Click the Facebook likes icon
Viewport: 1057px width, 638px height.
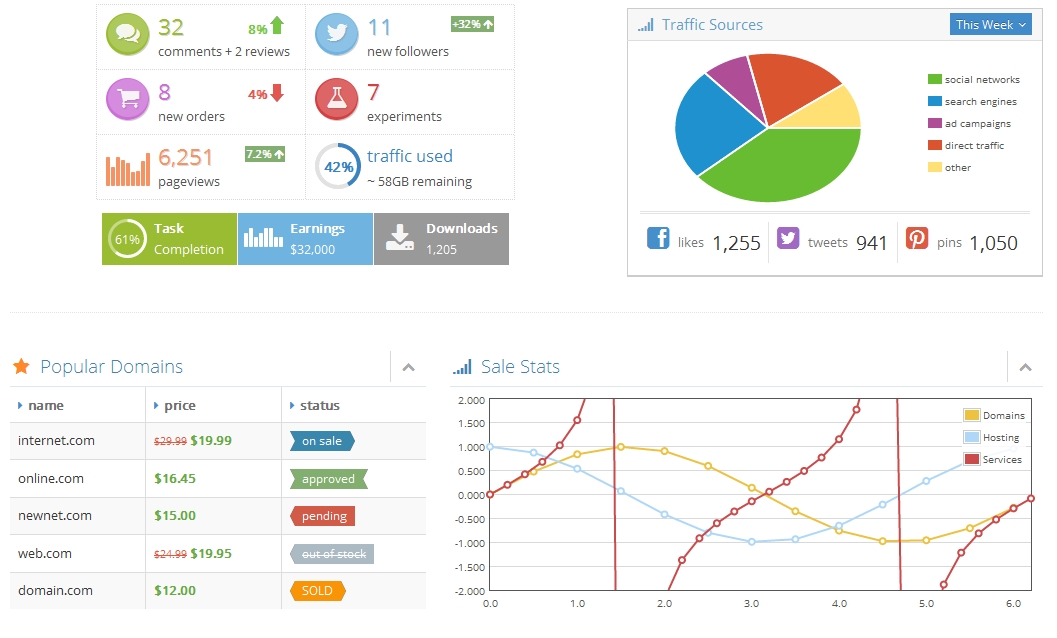tap(658, 239)
